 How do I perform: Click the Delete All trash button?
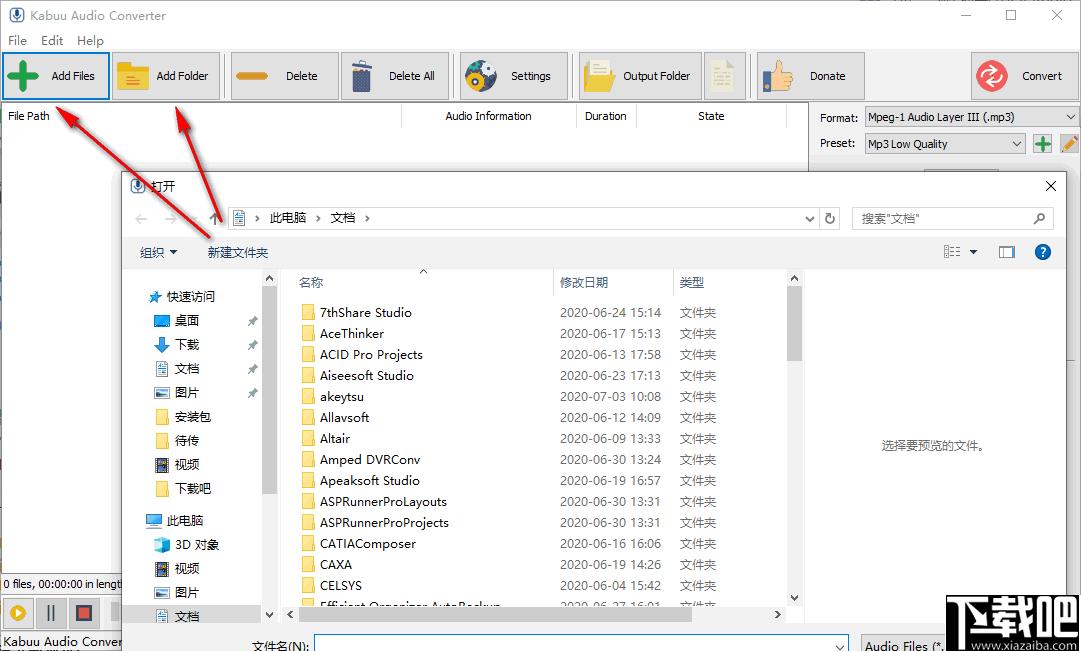point(395,76)
